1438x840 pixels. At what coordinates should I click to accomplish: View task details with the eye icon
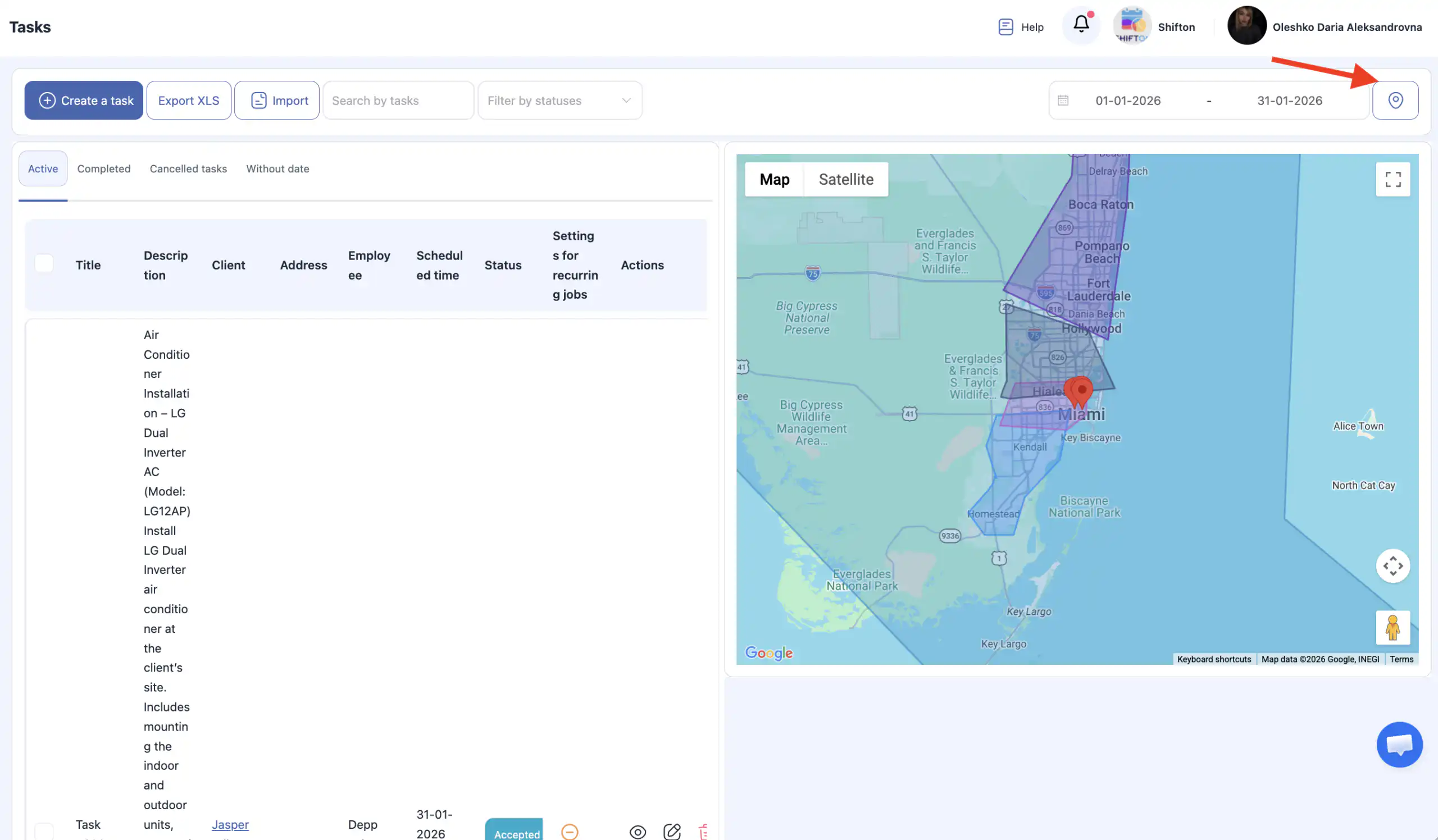638,832
